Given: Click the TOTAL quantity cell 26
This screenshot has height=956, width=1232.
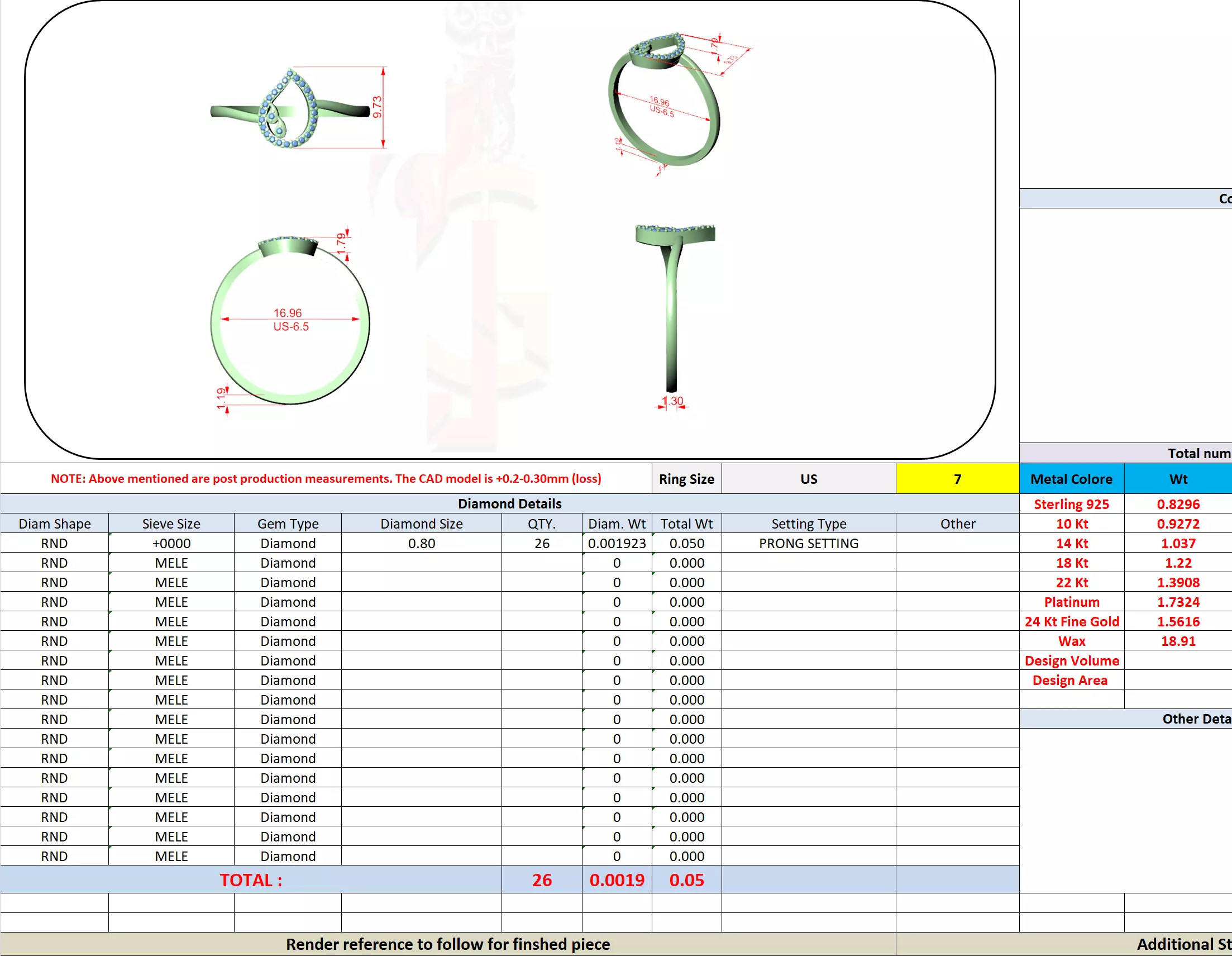Looking at the screenshot, I should pos(541,880).
